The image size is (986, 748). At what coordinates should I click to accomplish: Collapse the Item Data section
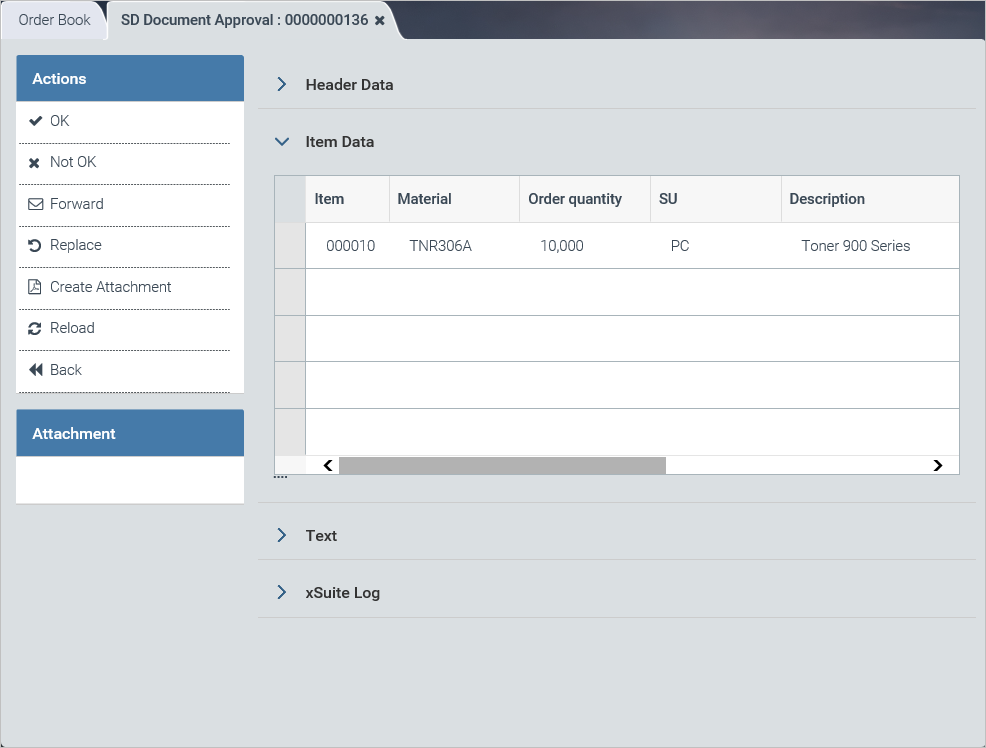[282, 142]
